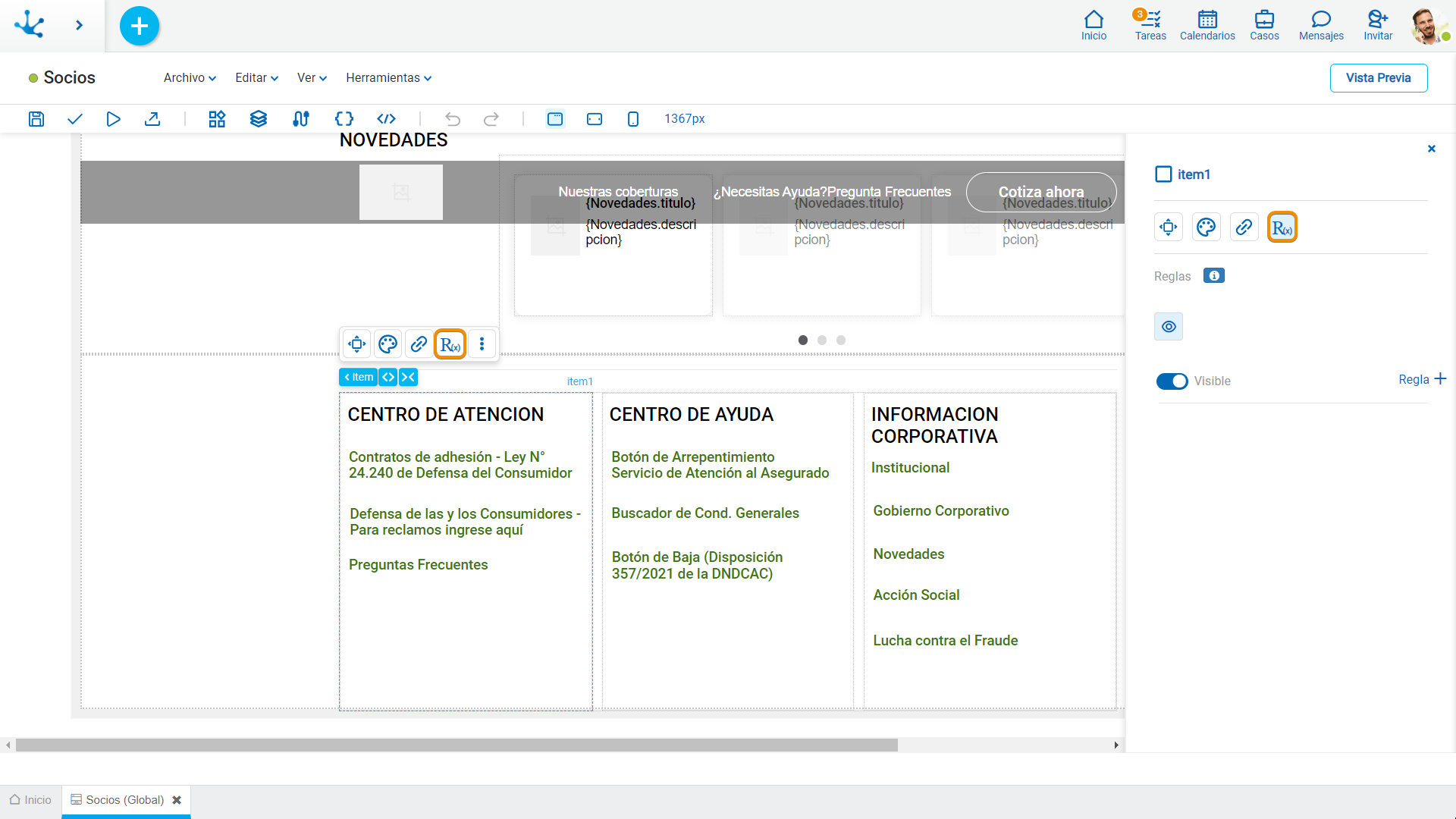Open the Ver menu
Viewport: 1456px width, 819px height.
[312, 78]
